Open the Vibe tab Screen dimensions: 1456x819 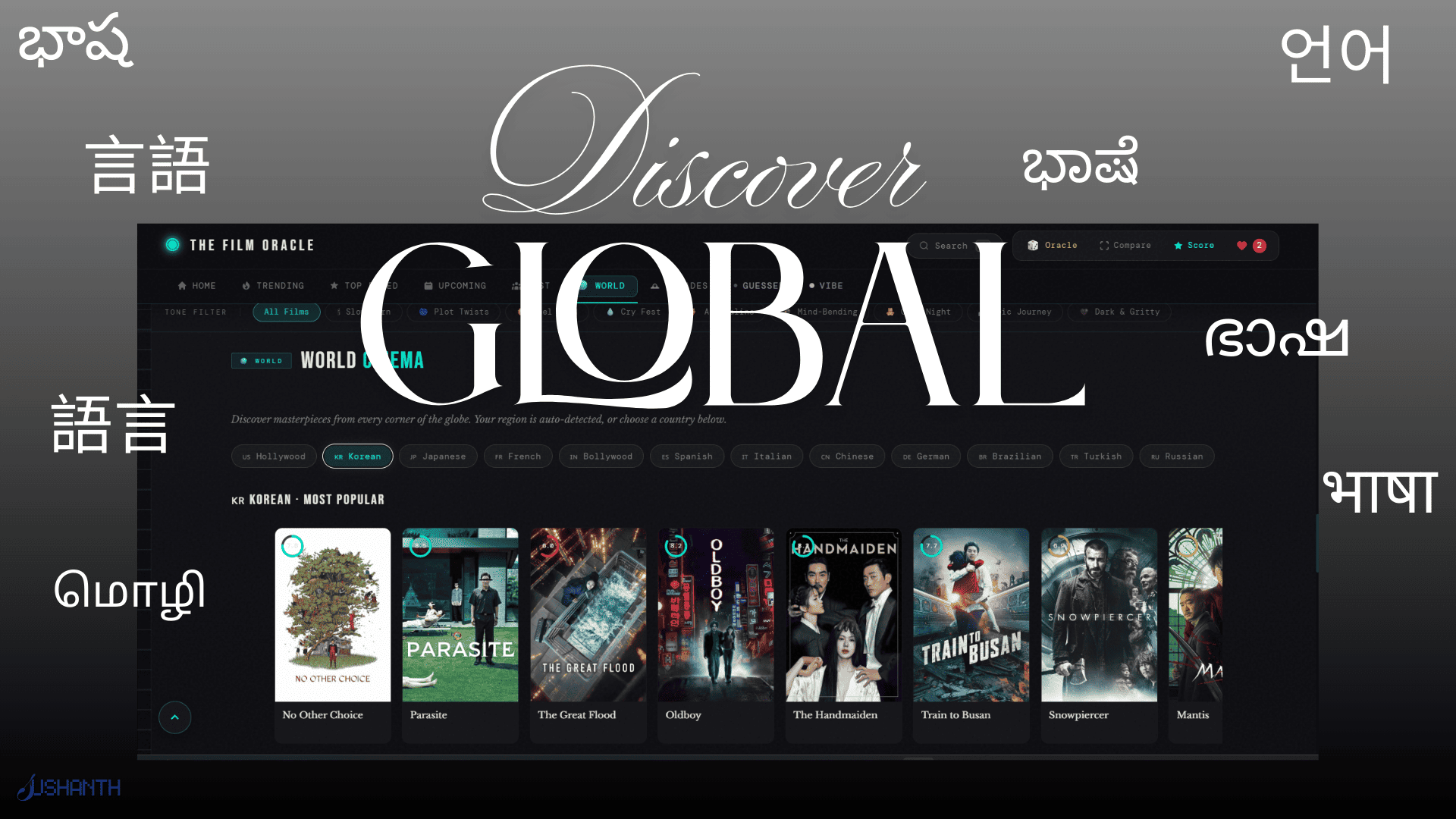(826, 286)
